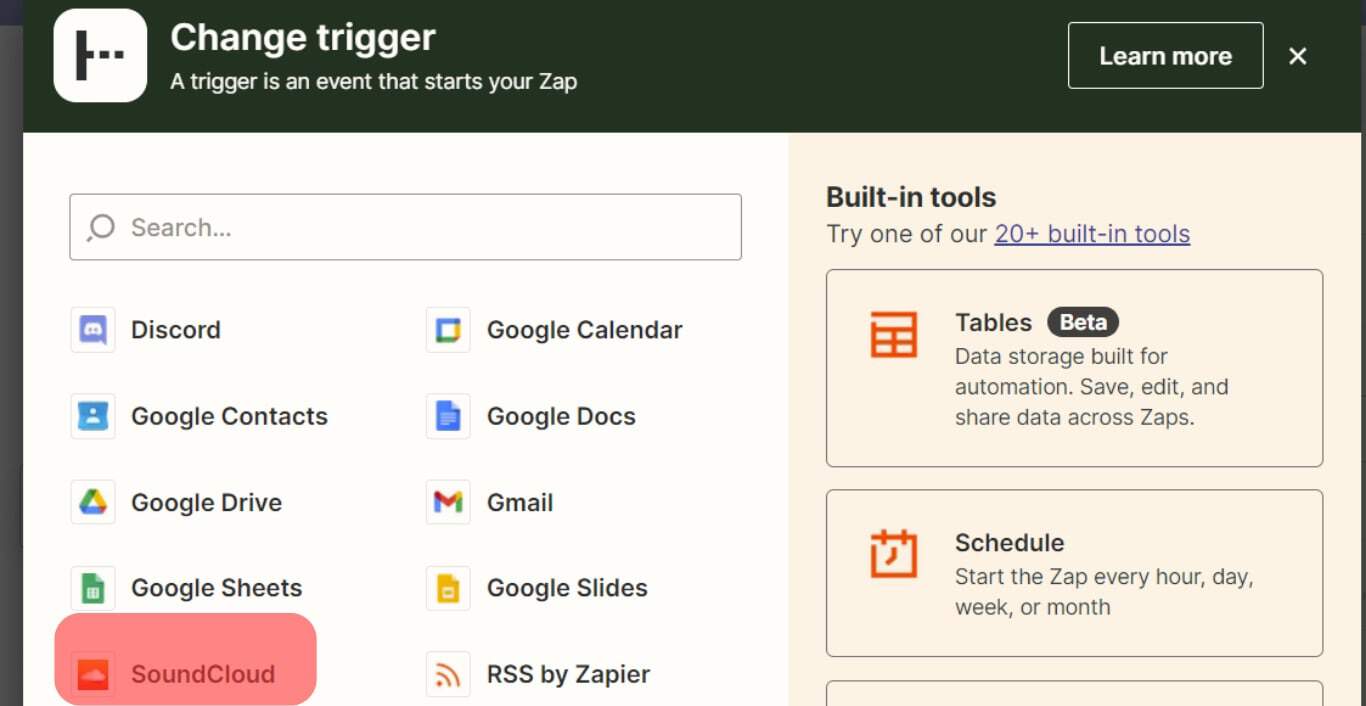Open the Tables Beta card
Screen dimensions: 1366x706
click(1074, 368)
